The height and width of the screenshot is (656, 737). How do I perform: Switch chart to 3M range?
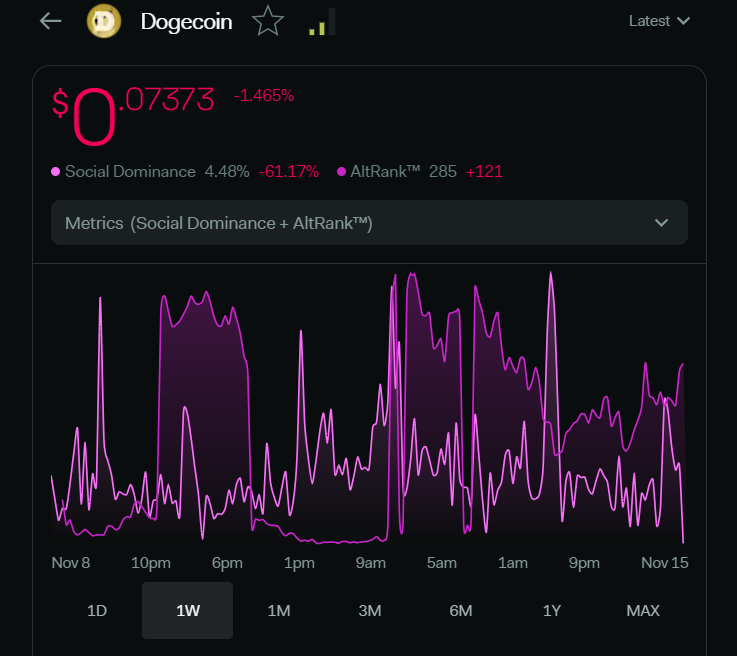tap(370, 610)
